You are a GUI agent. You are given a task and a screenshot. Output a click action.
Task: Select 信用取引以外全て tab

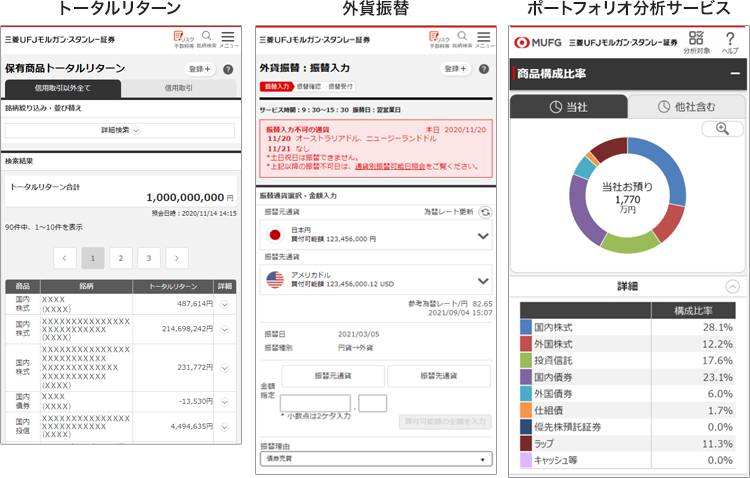pos(63,88)
